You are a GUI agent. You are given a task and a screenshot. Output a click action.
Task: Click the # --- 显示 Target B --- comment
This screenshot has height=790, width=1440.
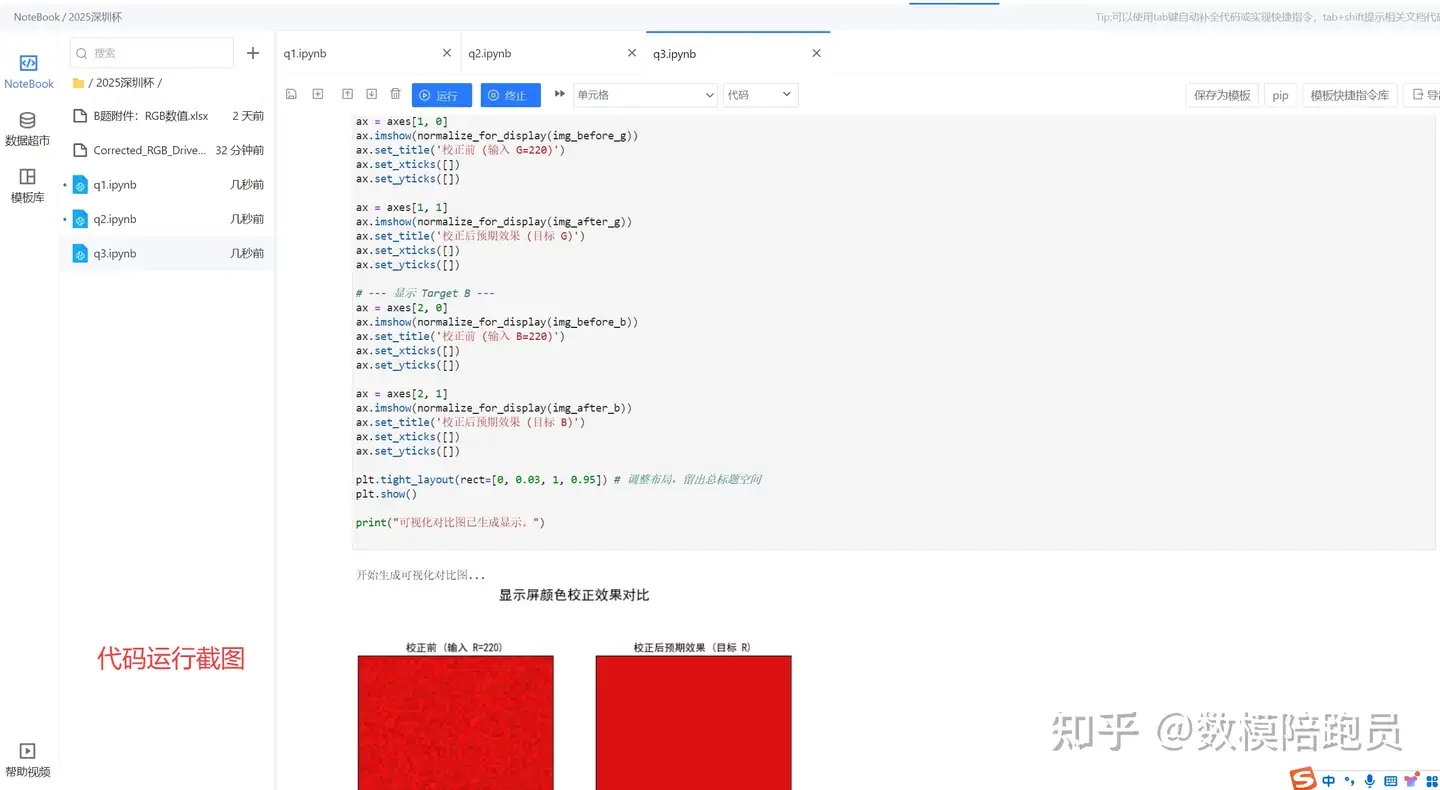[425, 293]
